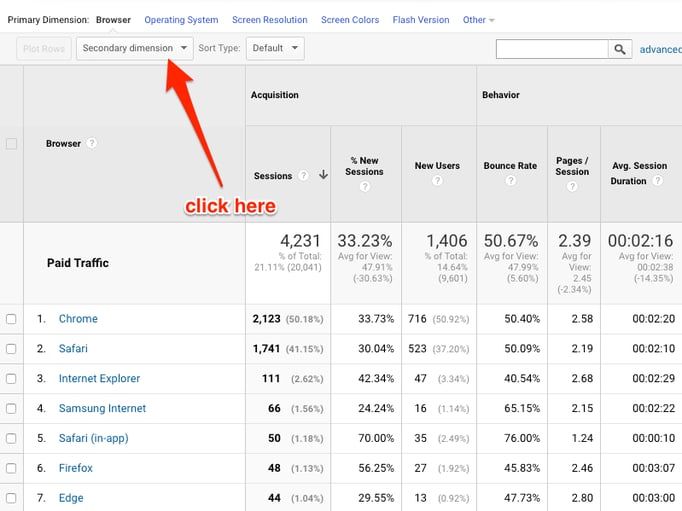
Task: Click Samsung Internet bounce rate 65.15%
Action: 522,408
